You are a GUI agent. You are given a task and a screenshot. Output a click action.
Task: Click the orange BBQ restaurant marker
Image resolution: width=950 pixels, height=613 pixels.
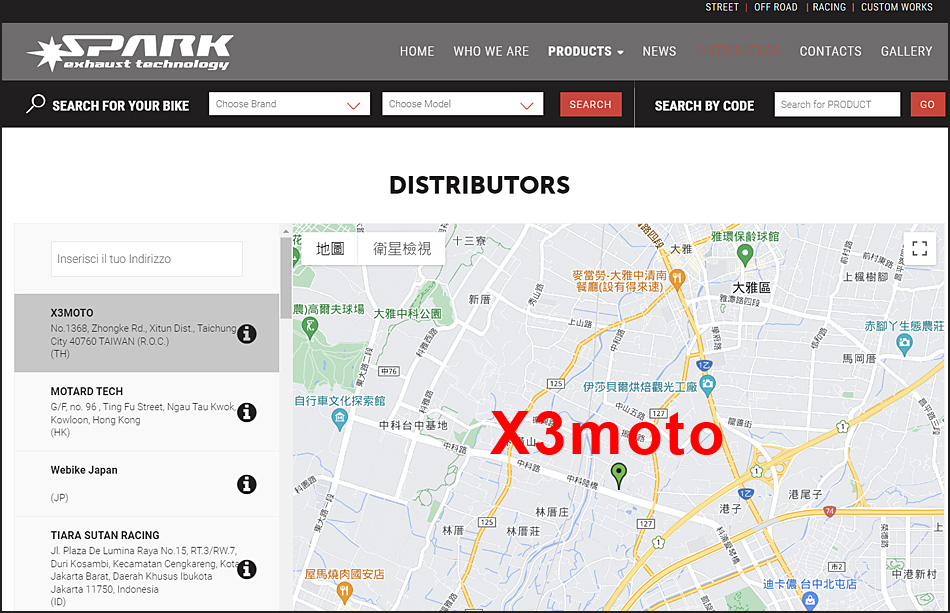click(344, 592)
